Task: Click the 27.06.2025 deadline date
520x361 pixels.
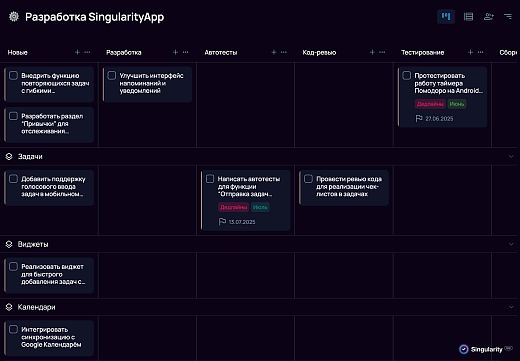Action: (x=439, y=119)
